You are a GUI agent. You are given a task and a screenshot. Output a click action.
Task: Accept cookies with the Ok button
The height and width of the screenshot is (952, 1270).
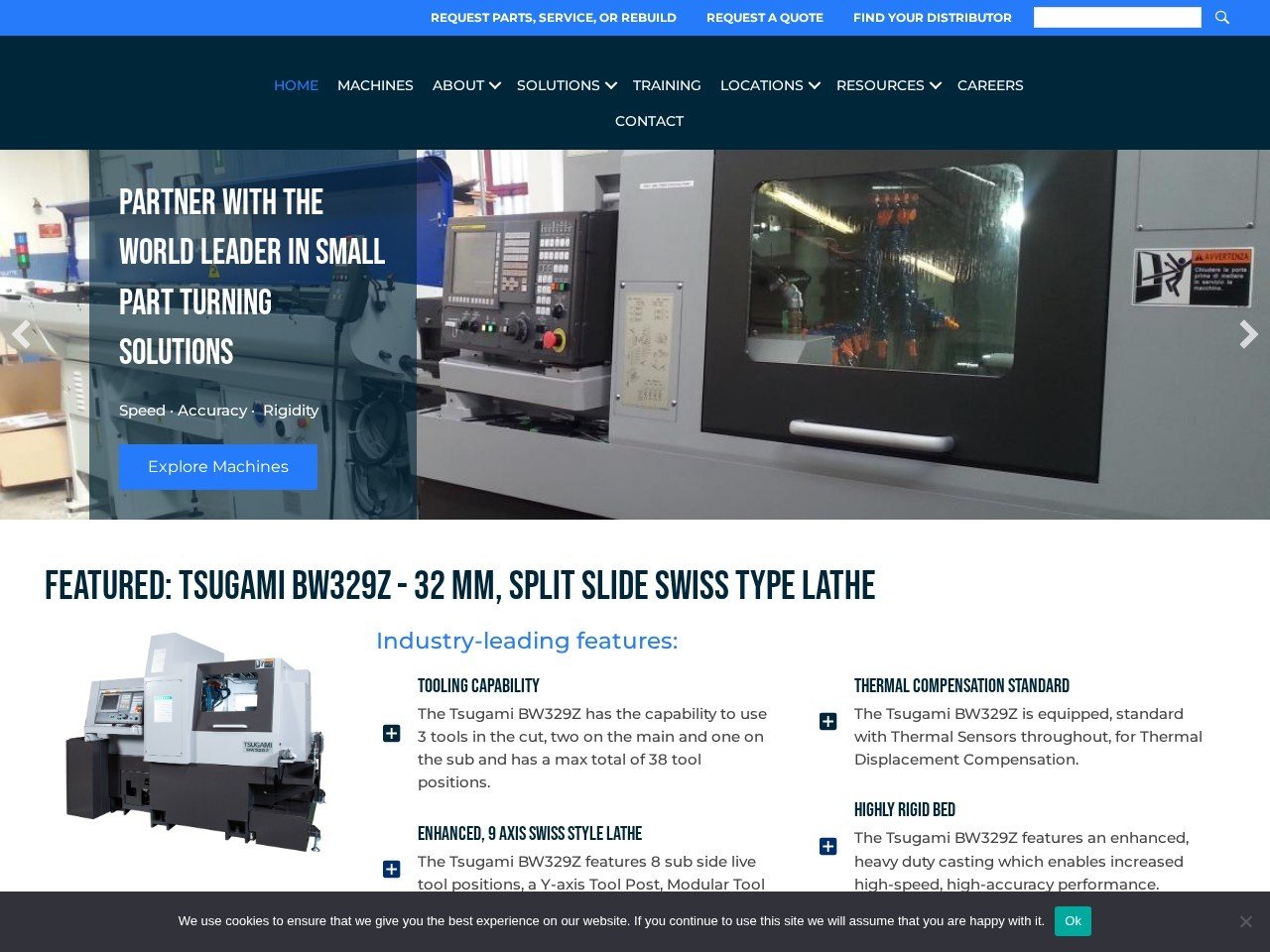coord(1073,921)
